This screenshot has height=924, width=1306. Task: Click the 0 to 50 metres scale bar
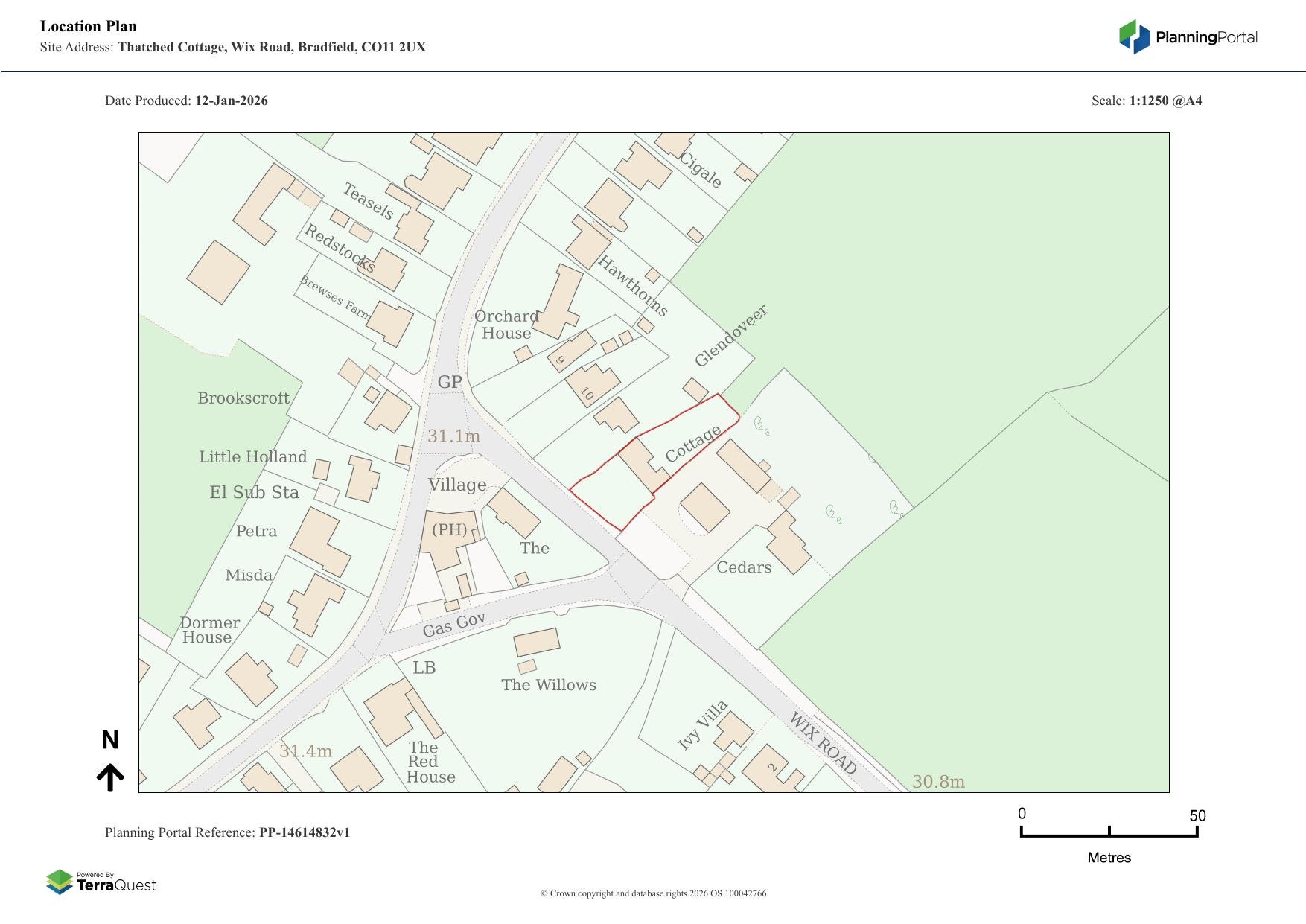pos(1109,832)
